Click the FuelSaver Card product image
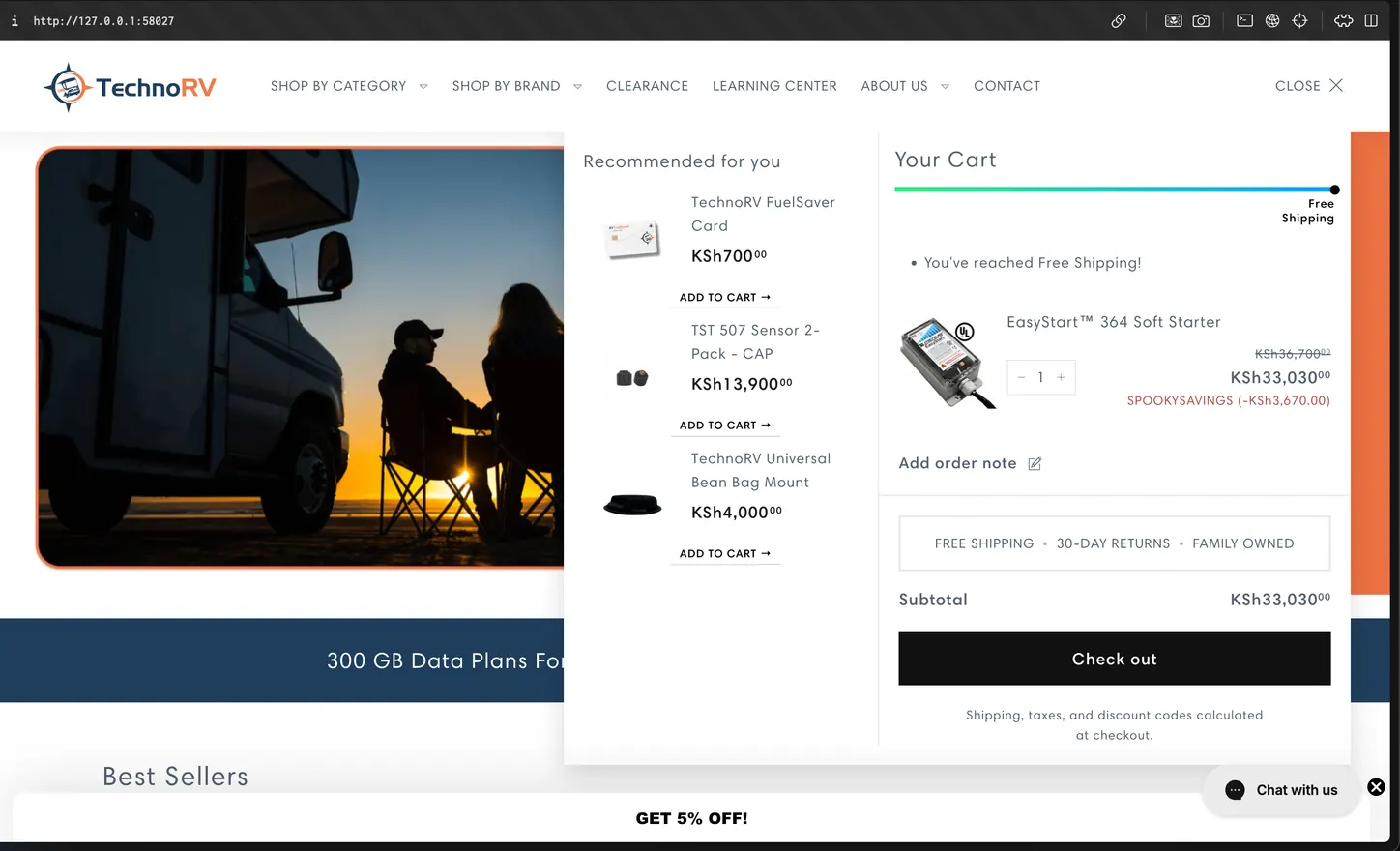Viewport: 1400px width, 851px height. click(632, 239)
